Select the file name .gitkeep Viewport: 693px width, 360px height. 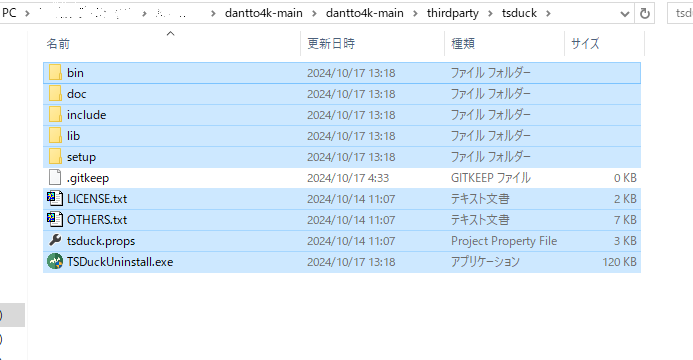(88, 178)
